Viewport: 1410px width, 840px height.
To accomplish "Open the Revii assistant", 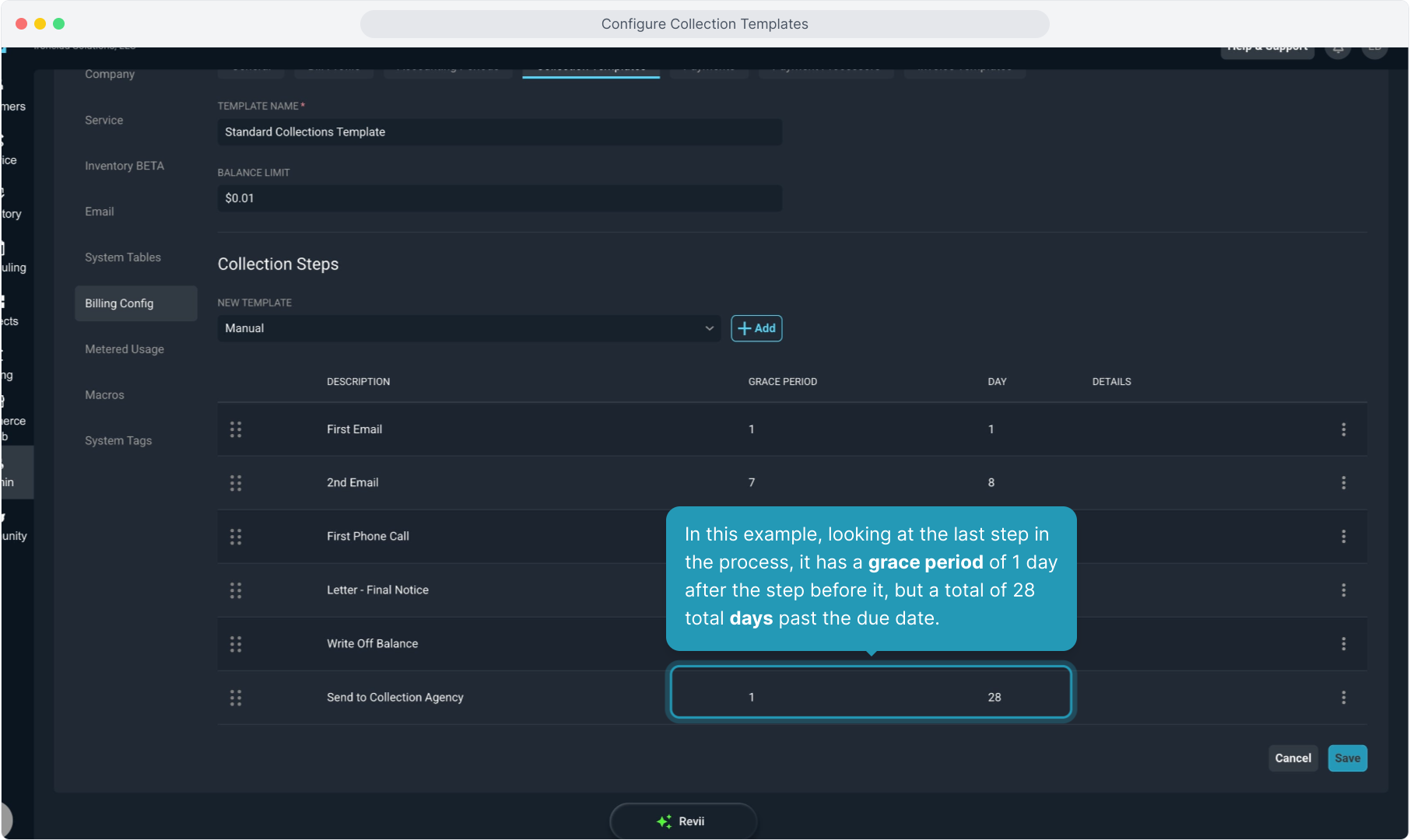I will point(682,821).
